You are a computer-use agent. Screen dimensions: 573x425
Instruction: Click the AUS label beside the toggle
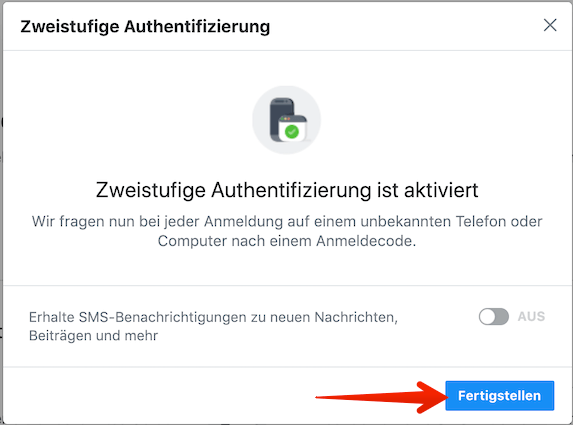[x=531, y=316]
